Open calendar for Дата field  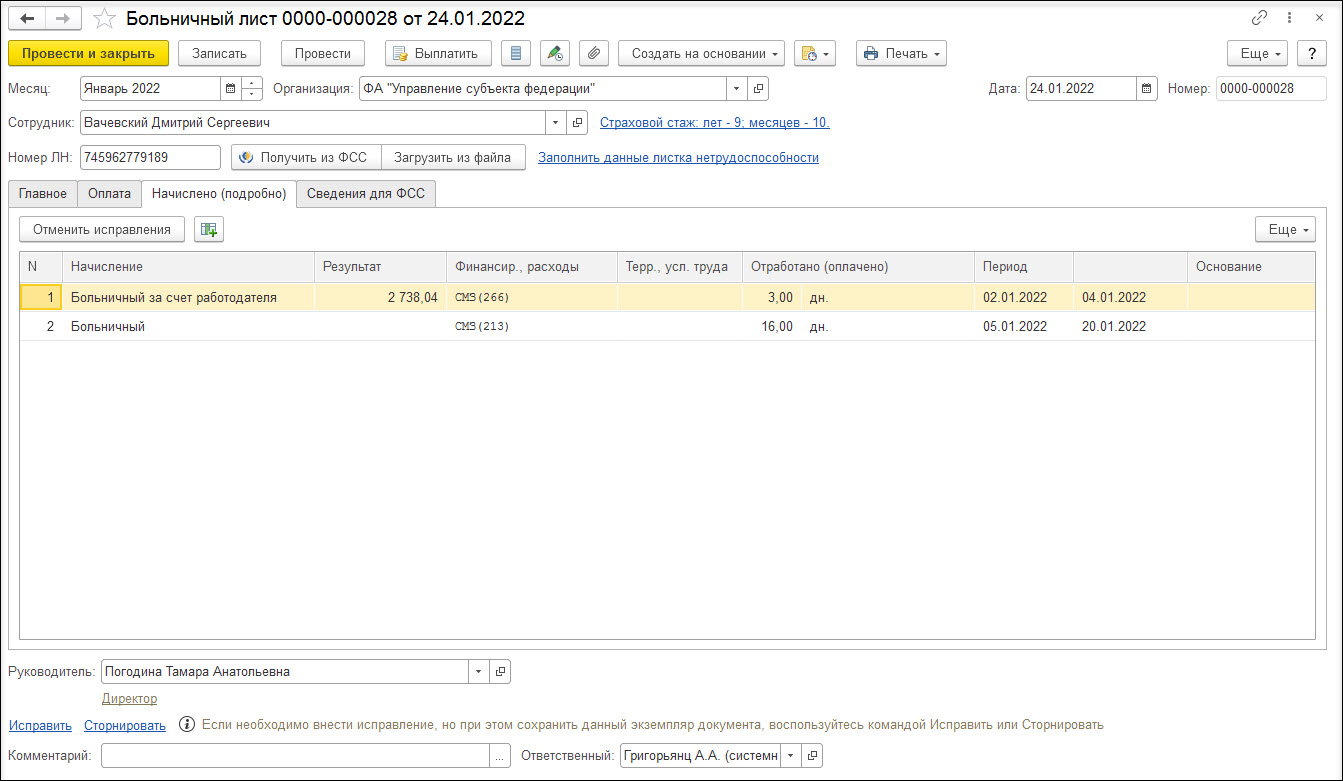point(1146,89)
